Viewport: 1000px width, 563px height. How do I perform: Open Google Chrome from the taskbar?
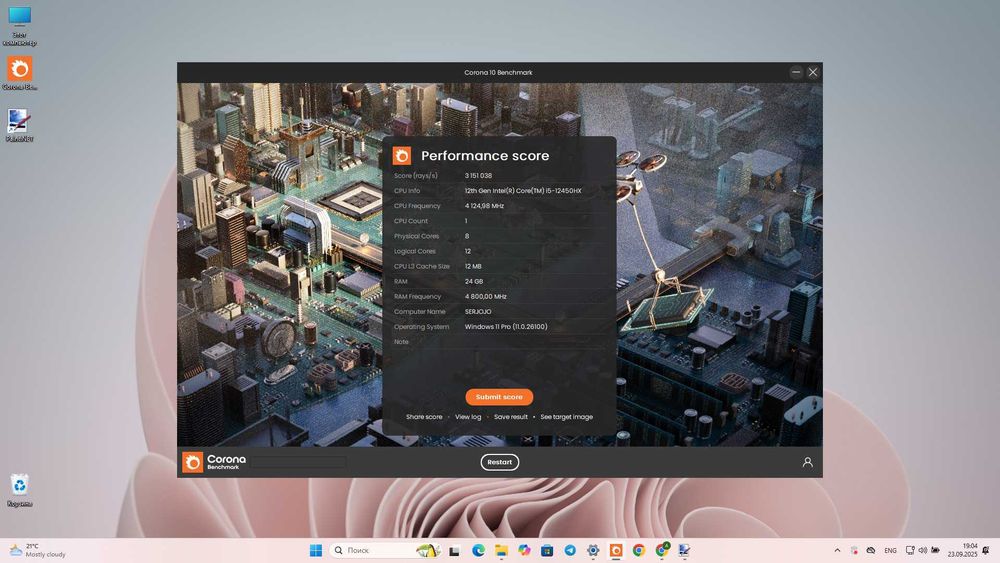(x=639, y=550)
